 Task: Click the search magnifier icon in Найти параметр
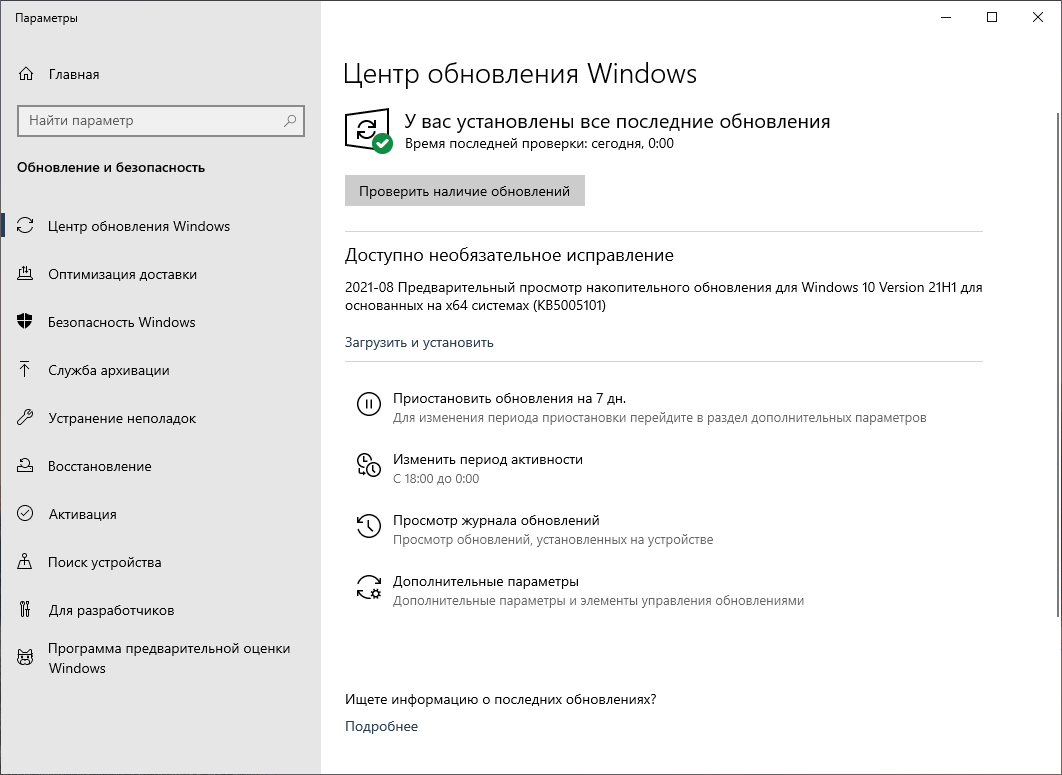290,121
